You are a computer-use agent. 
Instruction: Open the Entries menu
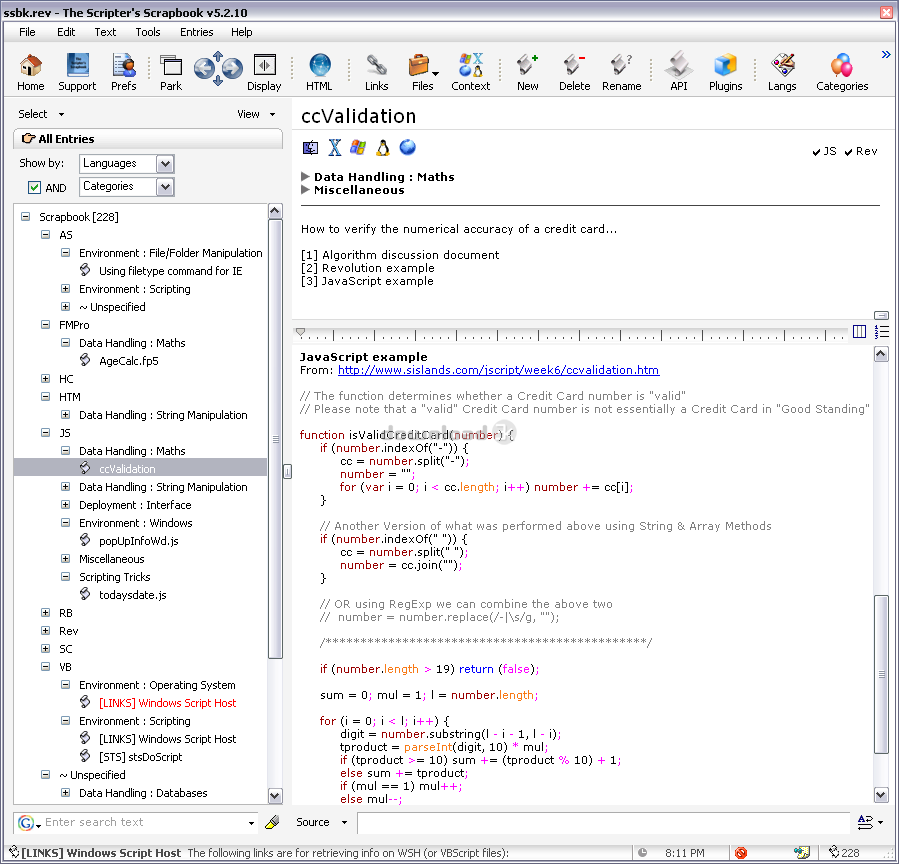click(196, 32)
